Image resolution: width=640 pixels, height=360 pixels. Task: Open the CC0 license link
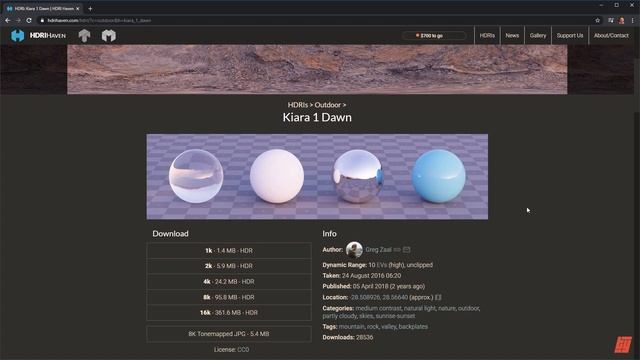pos(243,350)
